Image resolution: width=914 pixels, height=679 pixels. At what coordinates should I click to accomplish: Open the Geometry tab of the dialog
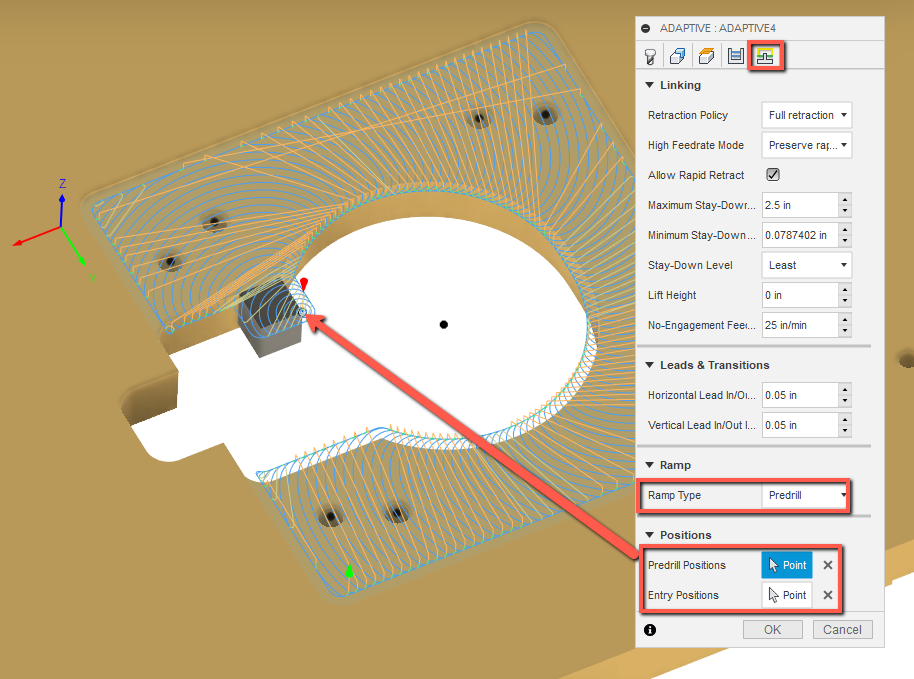click(x=677, y=55)
